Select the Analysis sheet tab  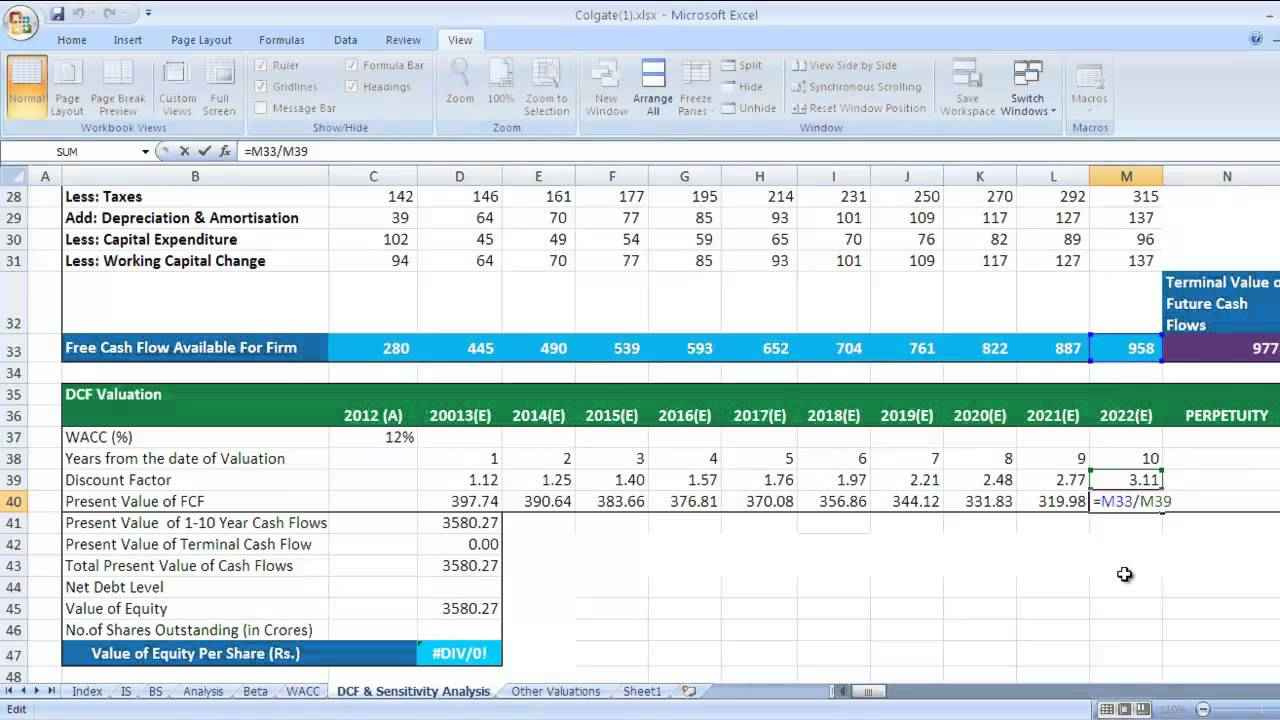coord(203,691)
